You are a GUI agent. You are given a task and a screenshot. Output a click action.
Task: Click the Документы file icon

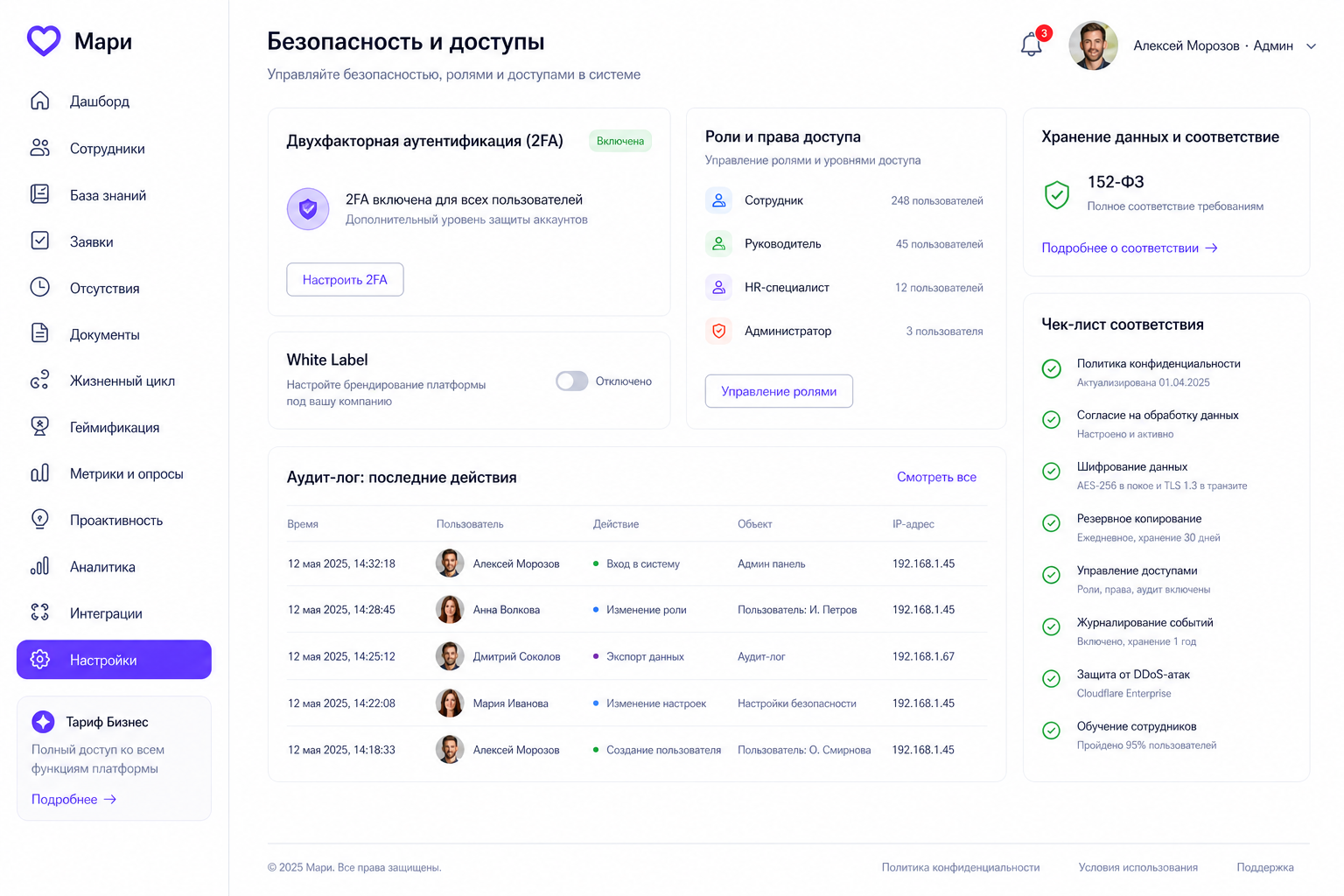point(40,333)
